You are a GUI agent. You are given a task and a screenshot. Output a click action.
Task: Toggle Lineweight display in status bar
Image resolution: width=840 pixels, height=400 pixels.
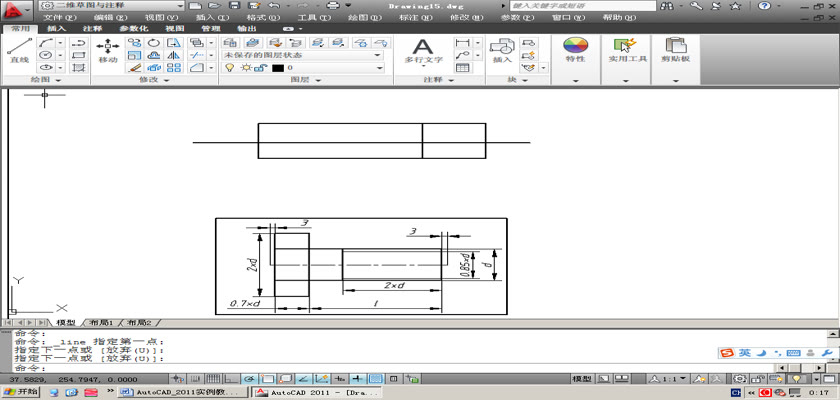[x=357, y=379]
